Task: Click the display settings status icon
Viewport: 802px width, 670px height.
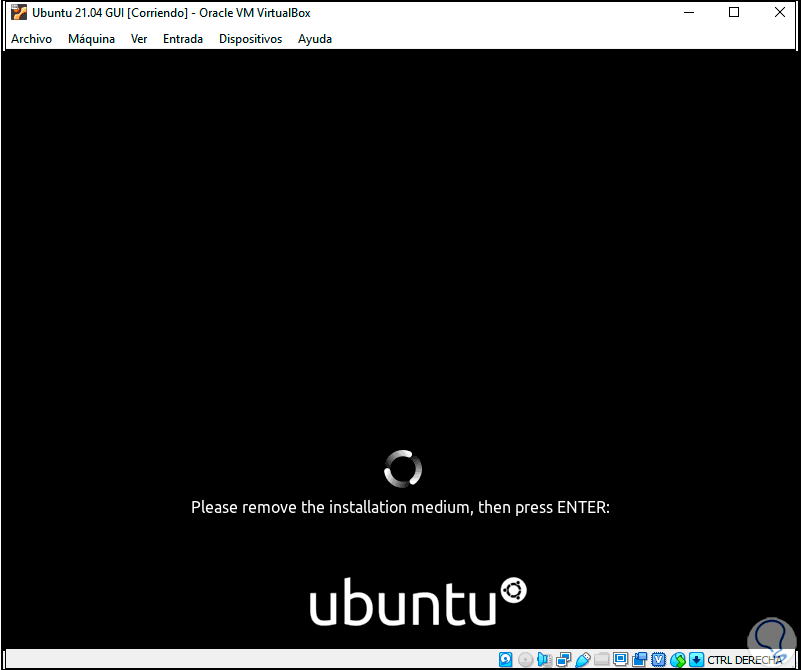Action: point(620,659)
